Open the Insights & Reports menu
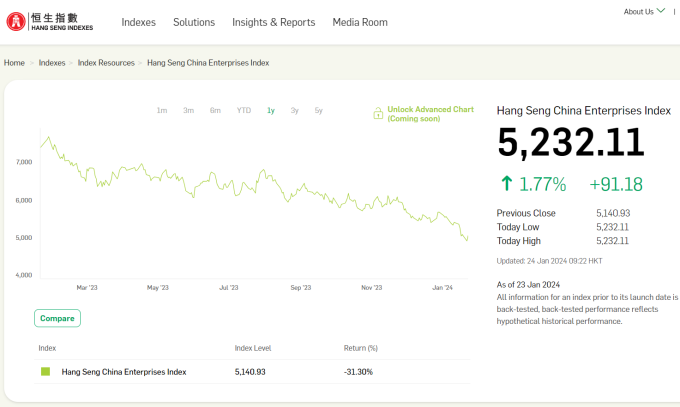Viewport: 680px width, 407px height. (x=274, y=22)
